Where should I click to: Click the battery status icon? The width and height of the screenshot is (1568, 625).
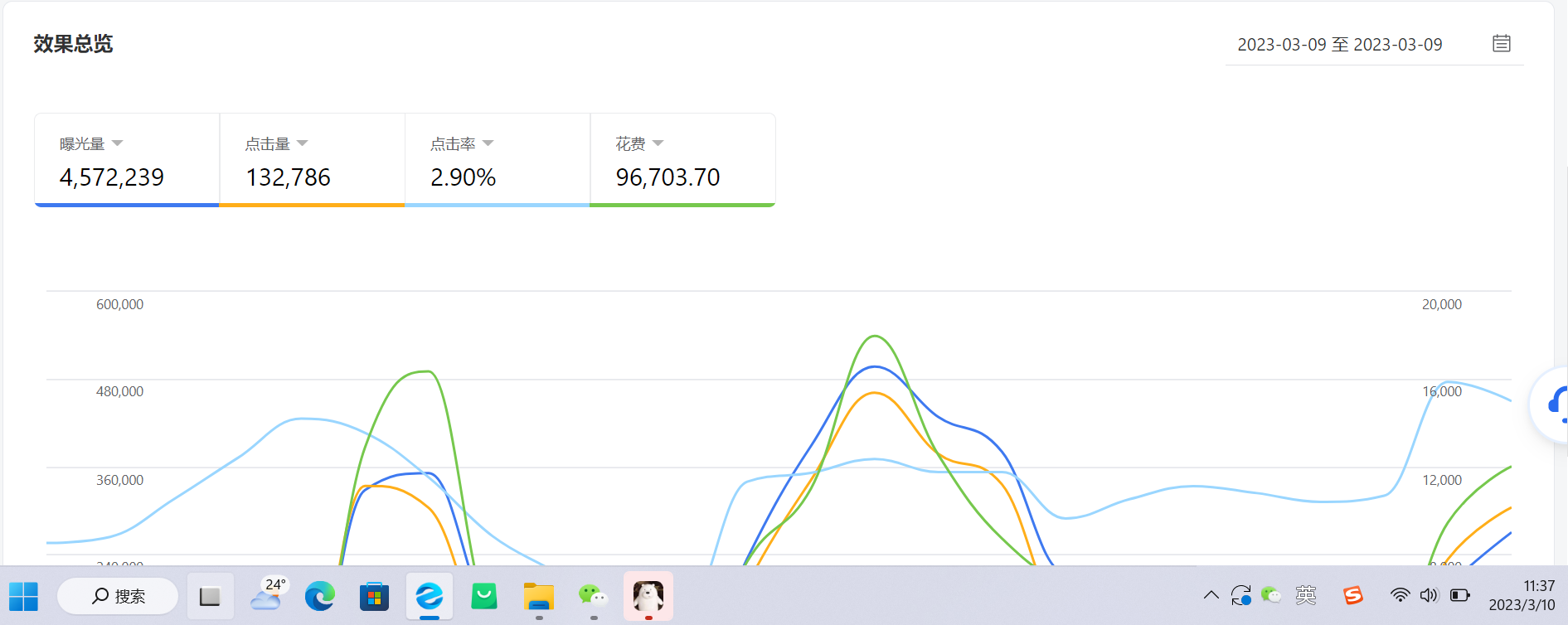pos(1460,595)
